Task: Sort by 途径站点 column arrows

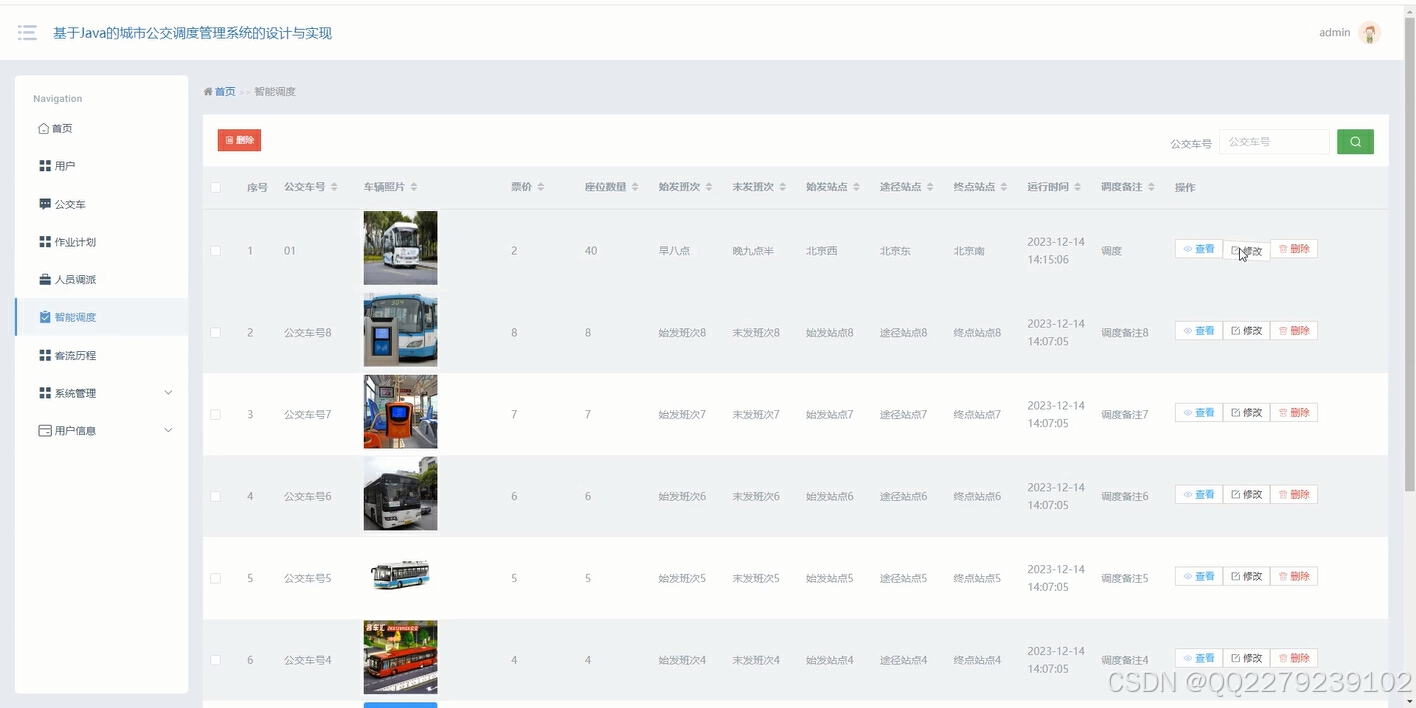Action: [x=930, y=187]
